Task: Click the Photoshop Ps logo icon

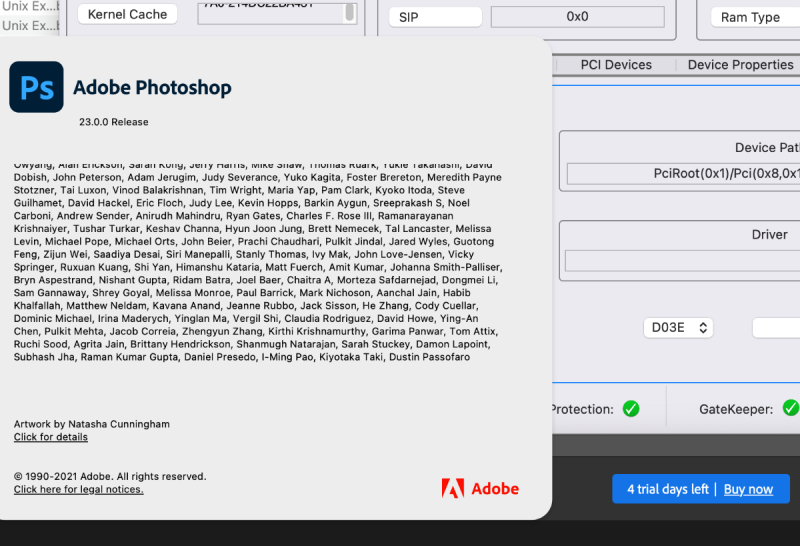Action: [x=36, y=87]
